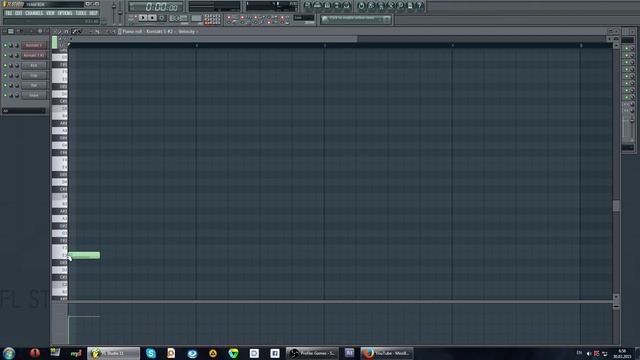Click the EN language indicator

coord(579,353)
